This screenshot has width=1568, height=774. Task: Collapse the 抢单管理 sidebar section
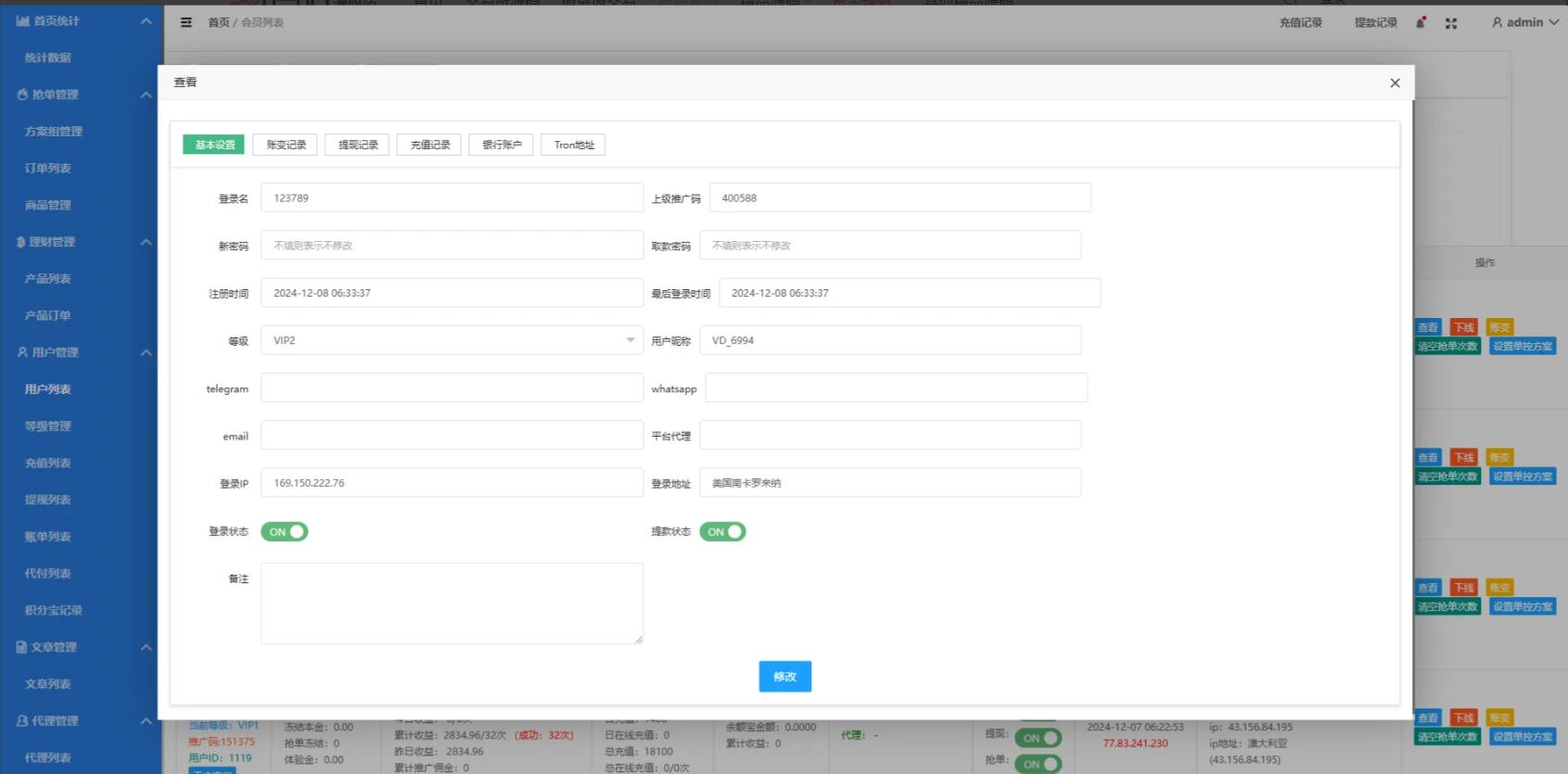(146, 95)
